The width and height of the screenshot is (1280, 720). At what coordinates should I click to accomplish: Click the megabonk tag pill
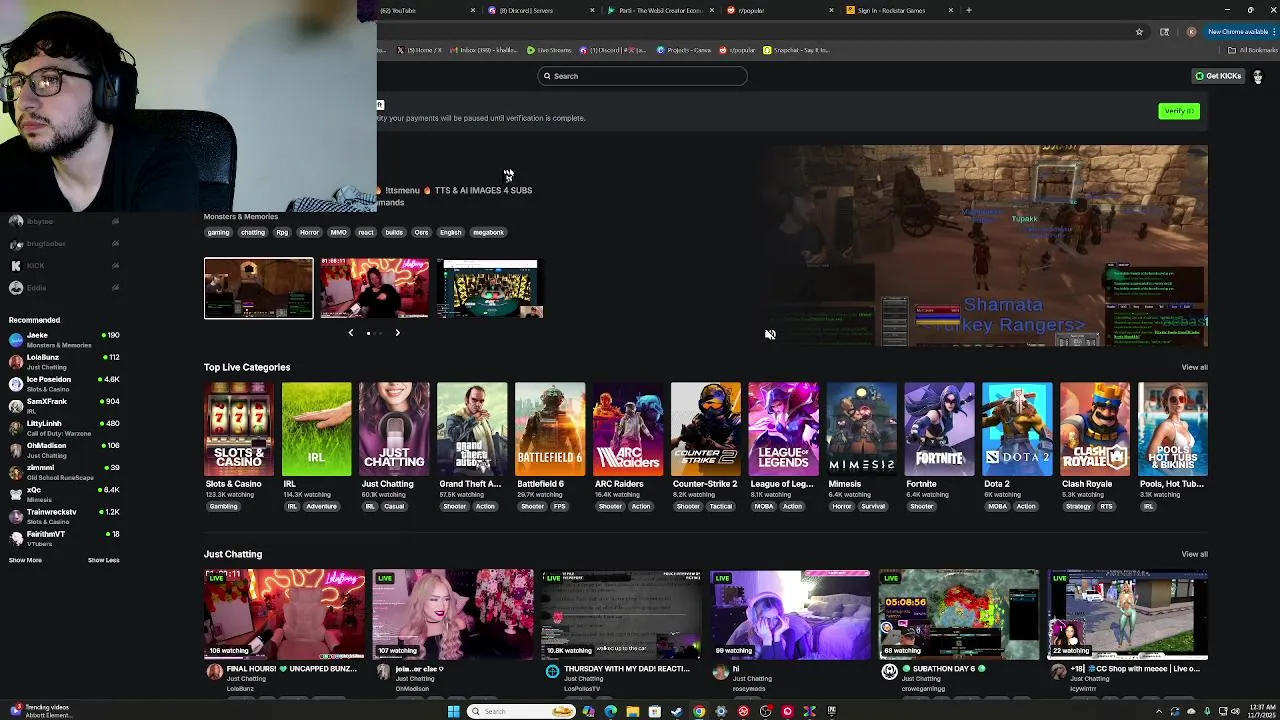488,232
